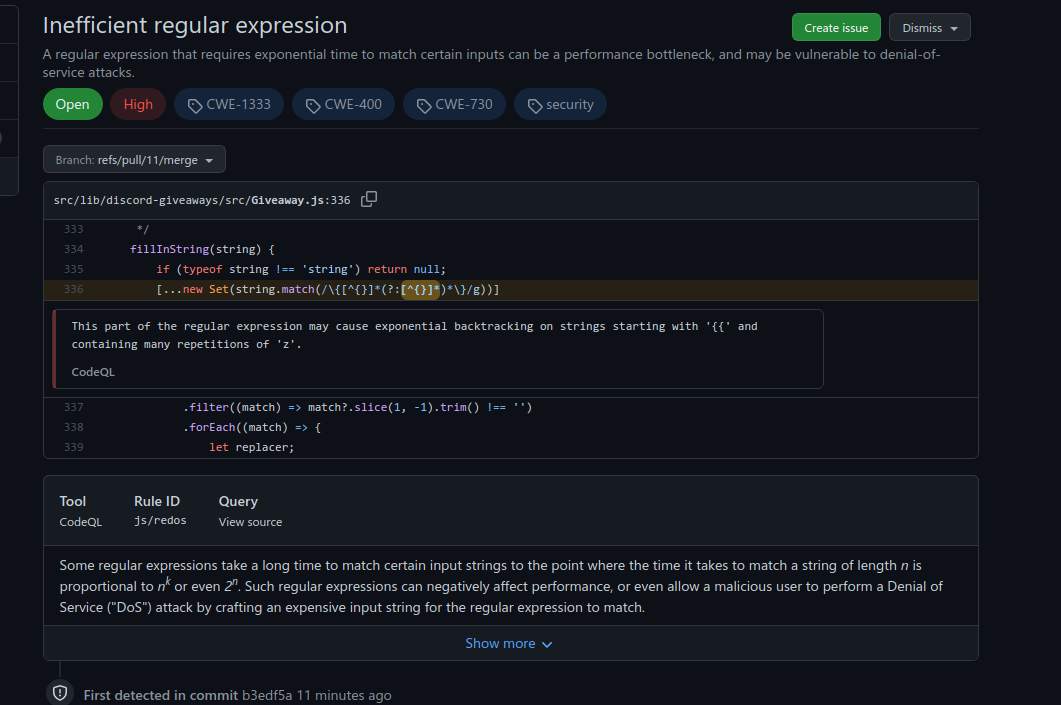
Task: Copy the Giveaway.js file path
Action: (368, 199)
